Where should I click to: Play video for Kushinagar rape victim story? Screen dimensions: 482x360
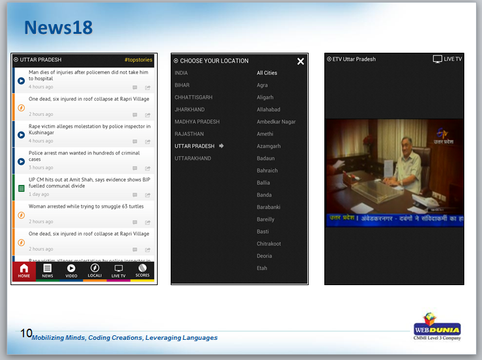[x=21, y=135]
